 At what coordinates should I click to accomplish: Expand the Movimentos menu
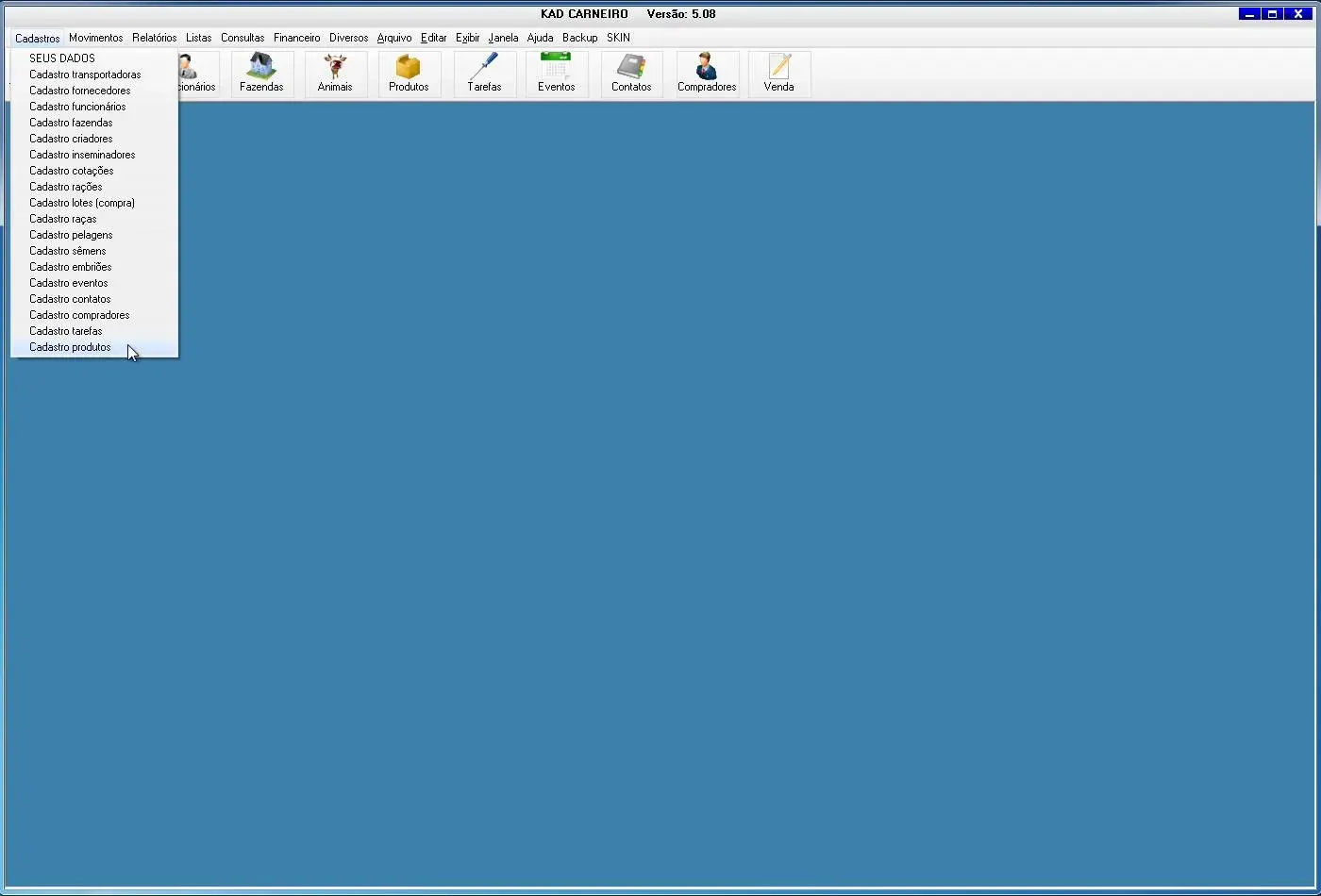pos(95,38)
